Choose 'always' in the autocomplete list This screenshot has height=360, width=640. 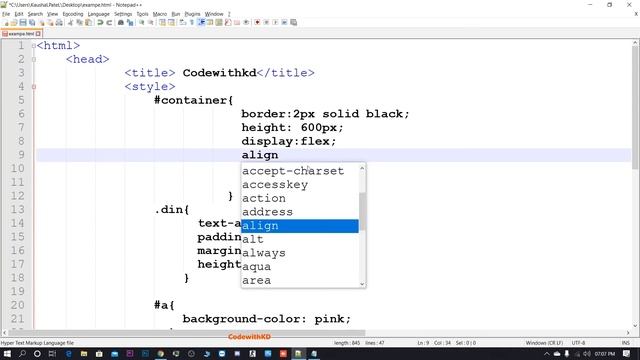click(x=300, y=253)
